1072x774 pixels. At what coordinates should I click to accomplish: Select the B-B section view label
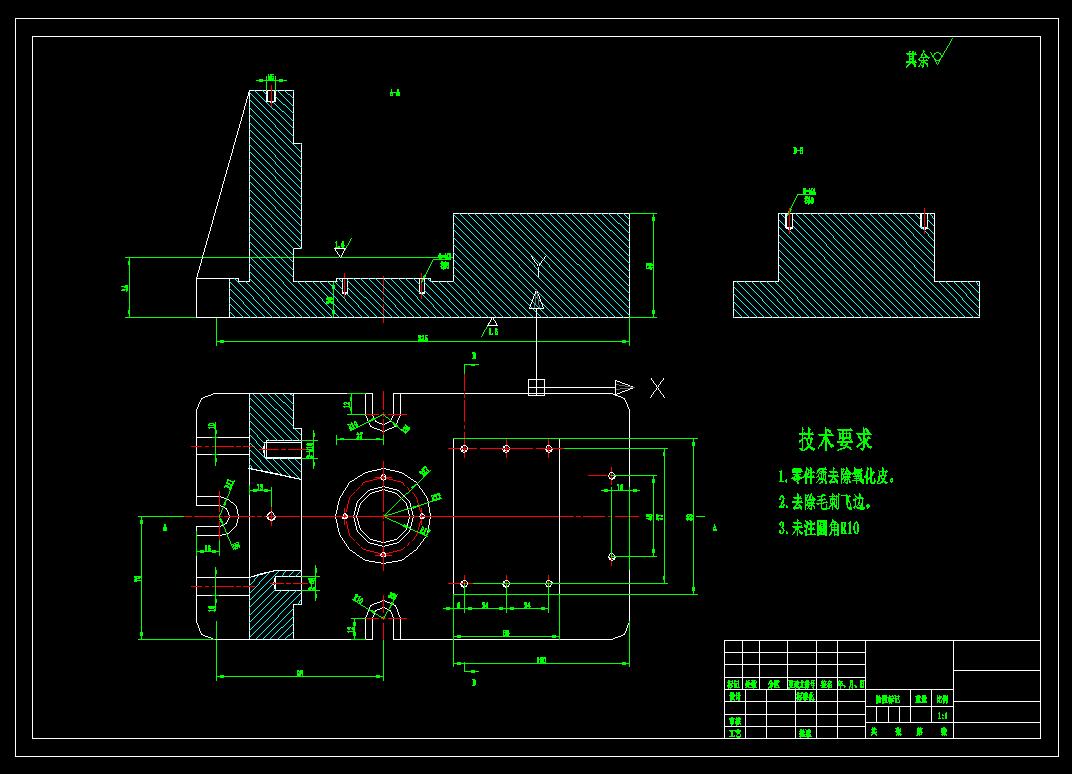tap(798, 150)
